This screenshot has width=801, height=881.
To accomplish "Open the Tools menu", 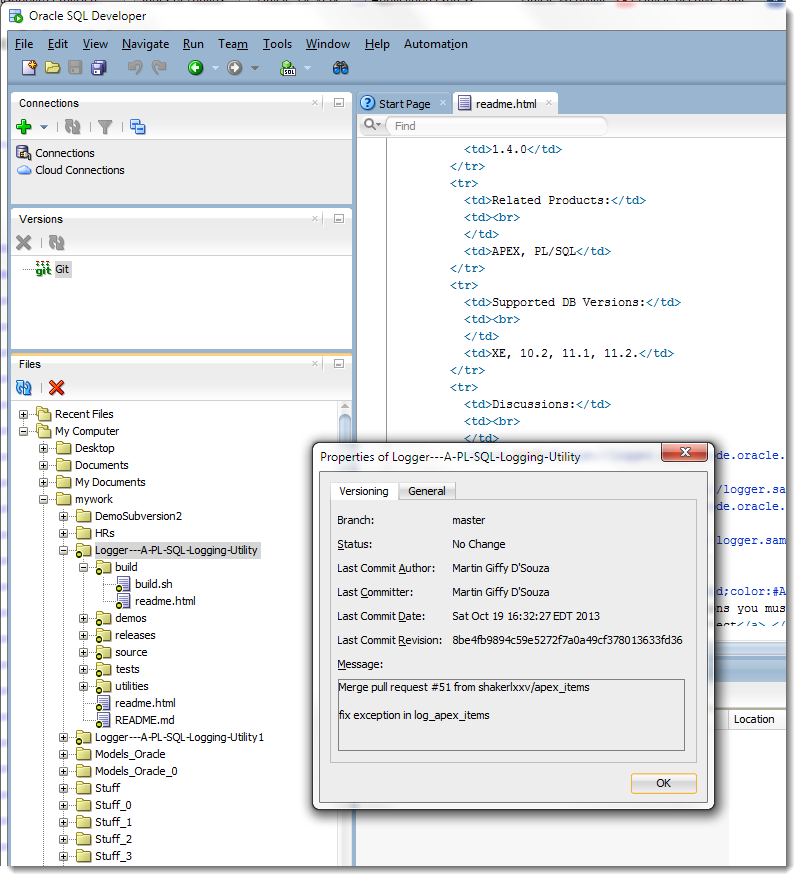I will pyautogui.click(x=277, y=44).
